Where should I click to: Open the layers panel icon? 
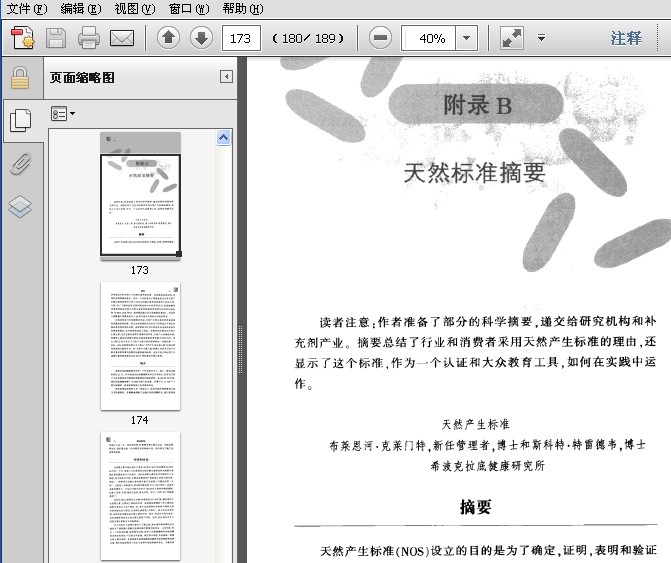[20, 206]
